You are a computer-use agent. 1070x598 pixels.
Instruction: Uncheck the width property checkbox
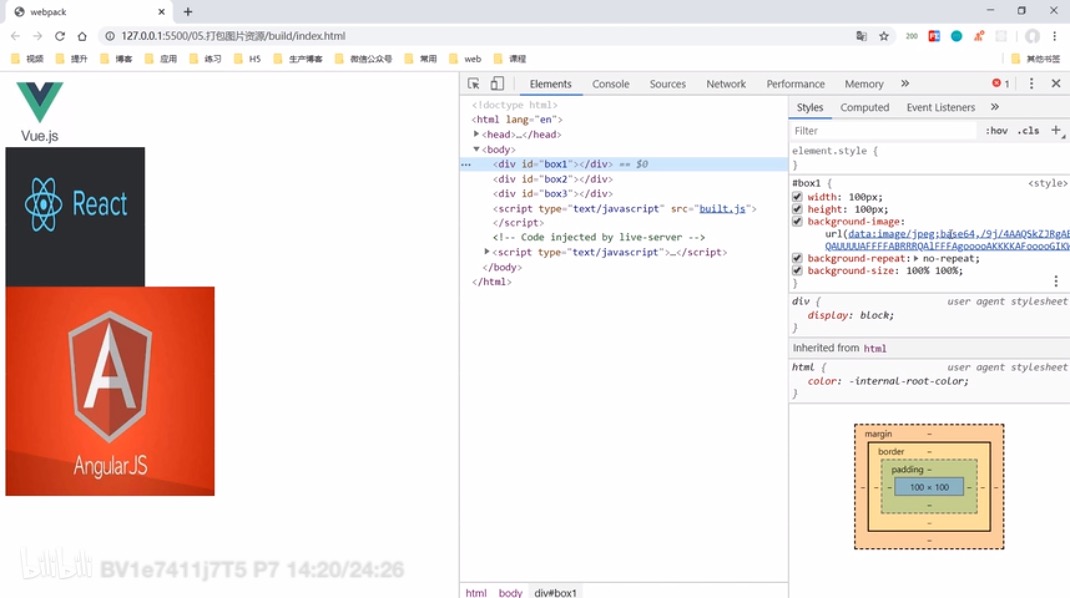(x=797, y=197)
